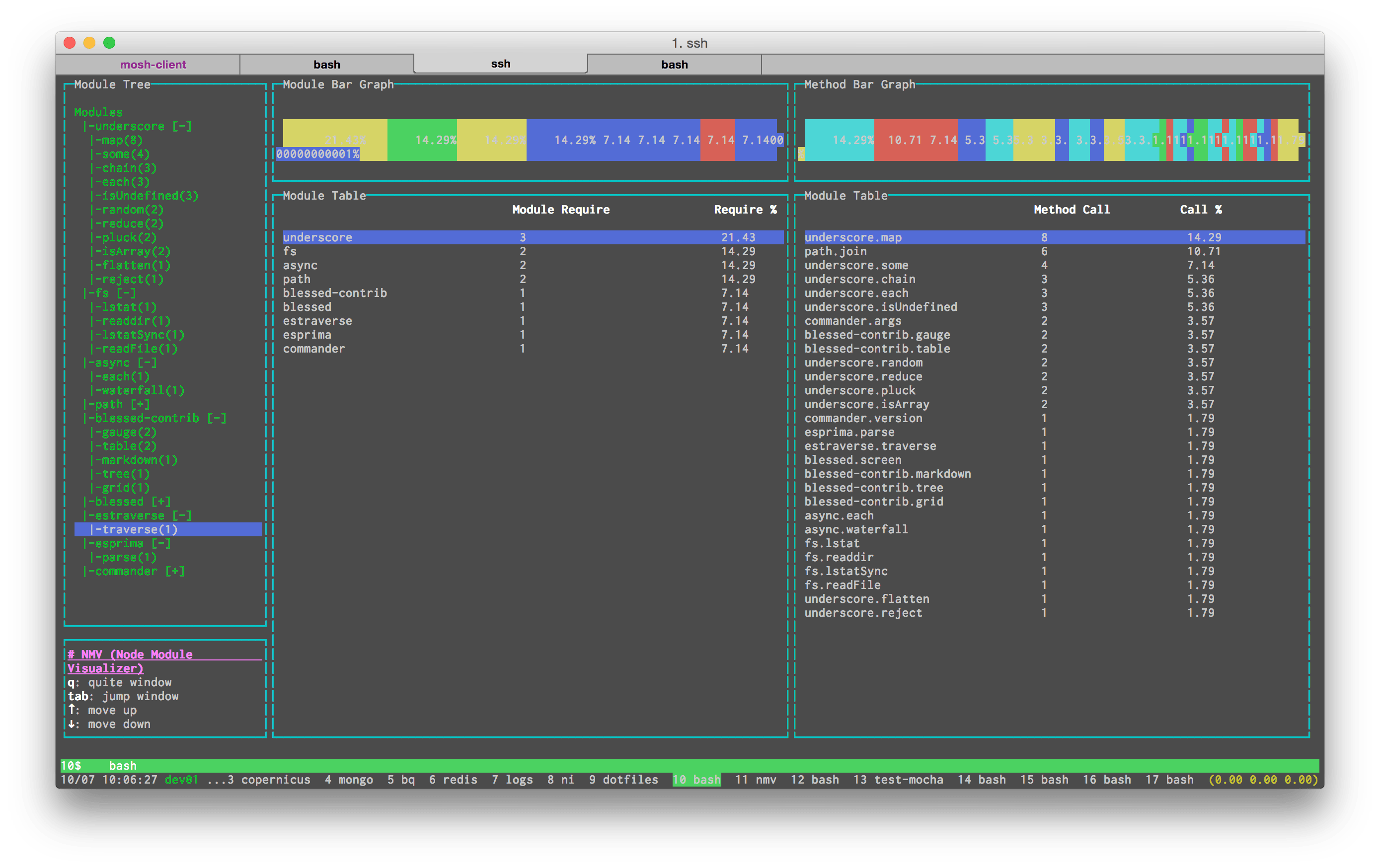Screen dimensions: 1380x868
Task: Switch to tmux window 13 test-mocha
Action: tap(898, 779)
